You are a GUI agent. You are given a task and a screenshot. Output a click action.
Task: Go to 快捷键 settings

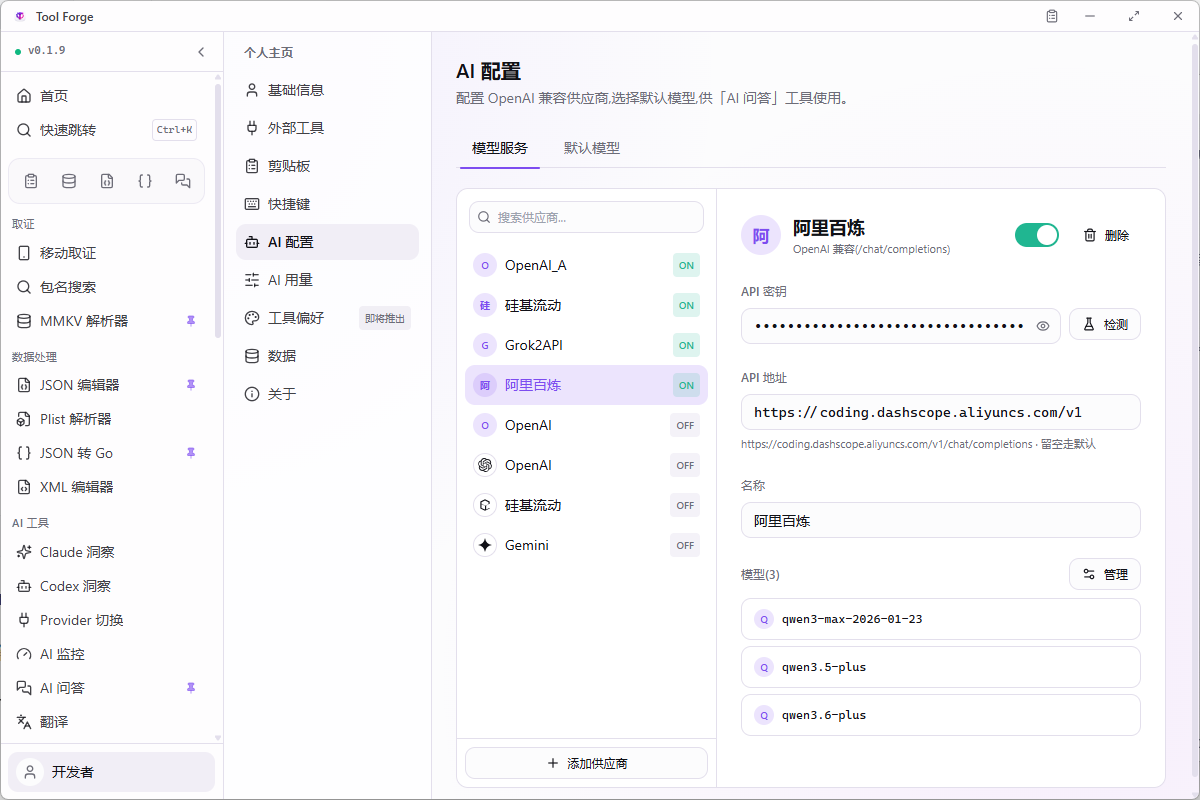point(327,204)
